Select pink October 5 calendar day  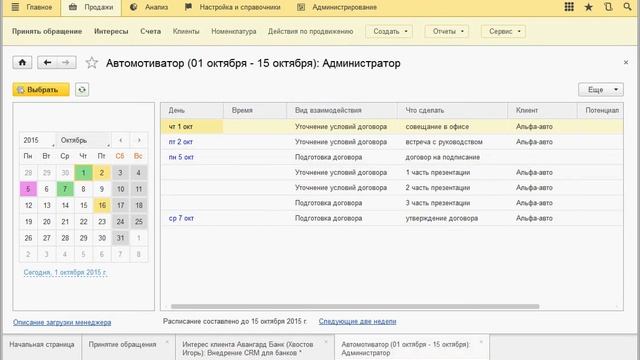click(x=28, y=189)
